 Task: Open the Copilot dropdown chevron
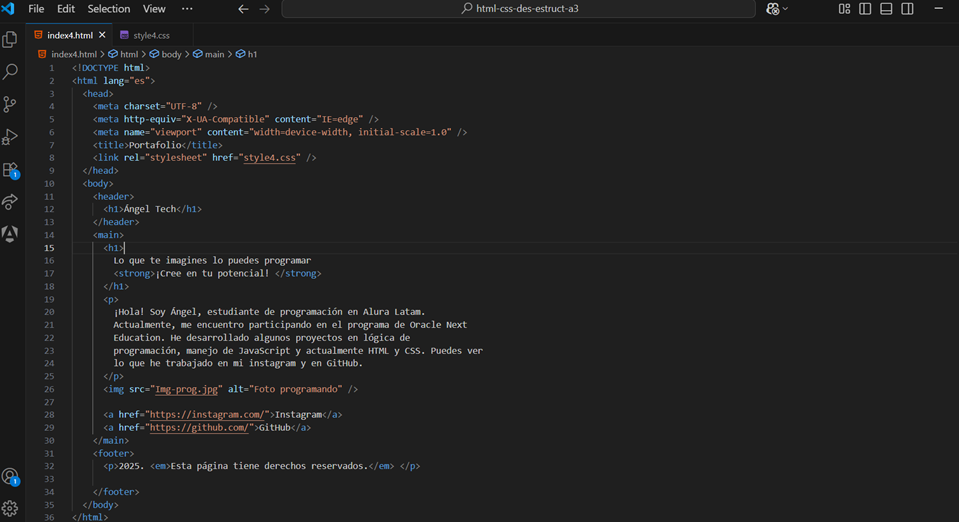(785, 9)
